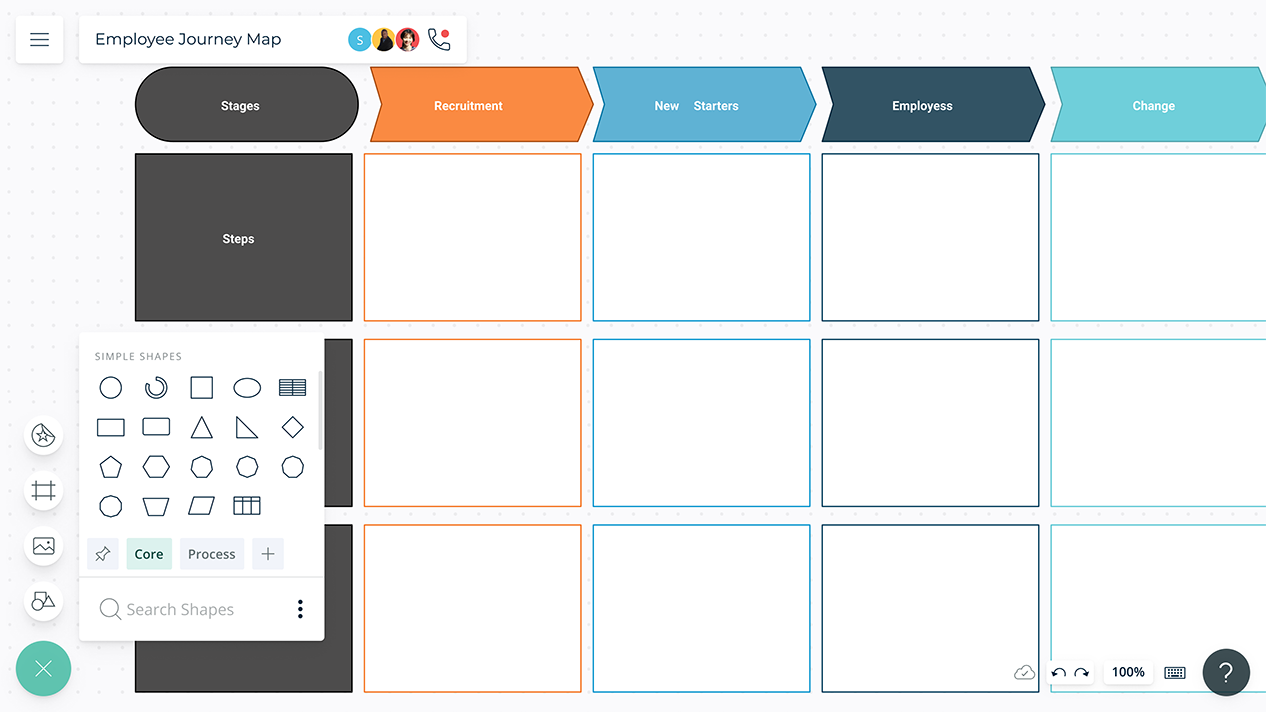Select the partial ring arc shape

(156, 388)
